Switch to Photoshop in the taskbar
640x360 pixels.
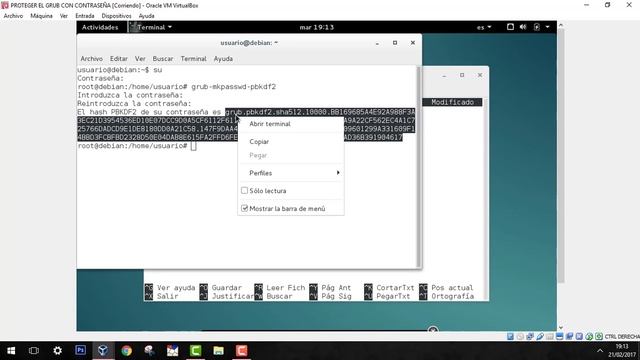tap(80, 351)
